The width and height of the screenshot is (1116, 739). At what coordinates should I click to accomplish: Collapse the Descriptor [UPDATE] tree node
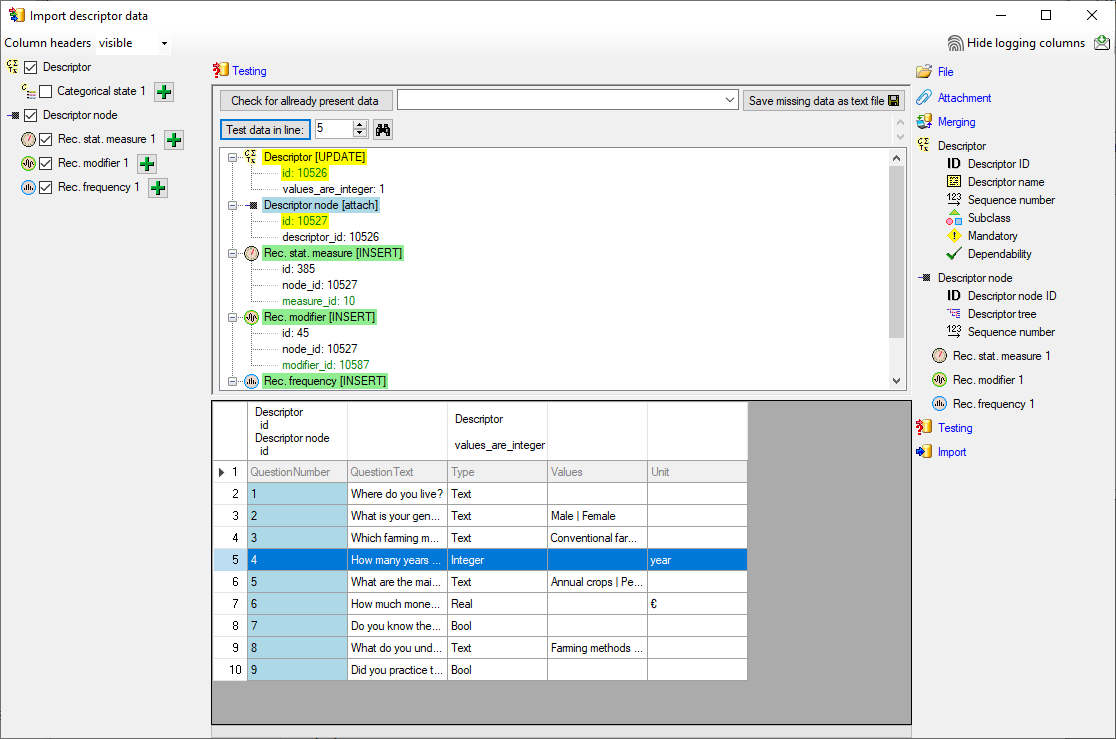pos(232,157)
